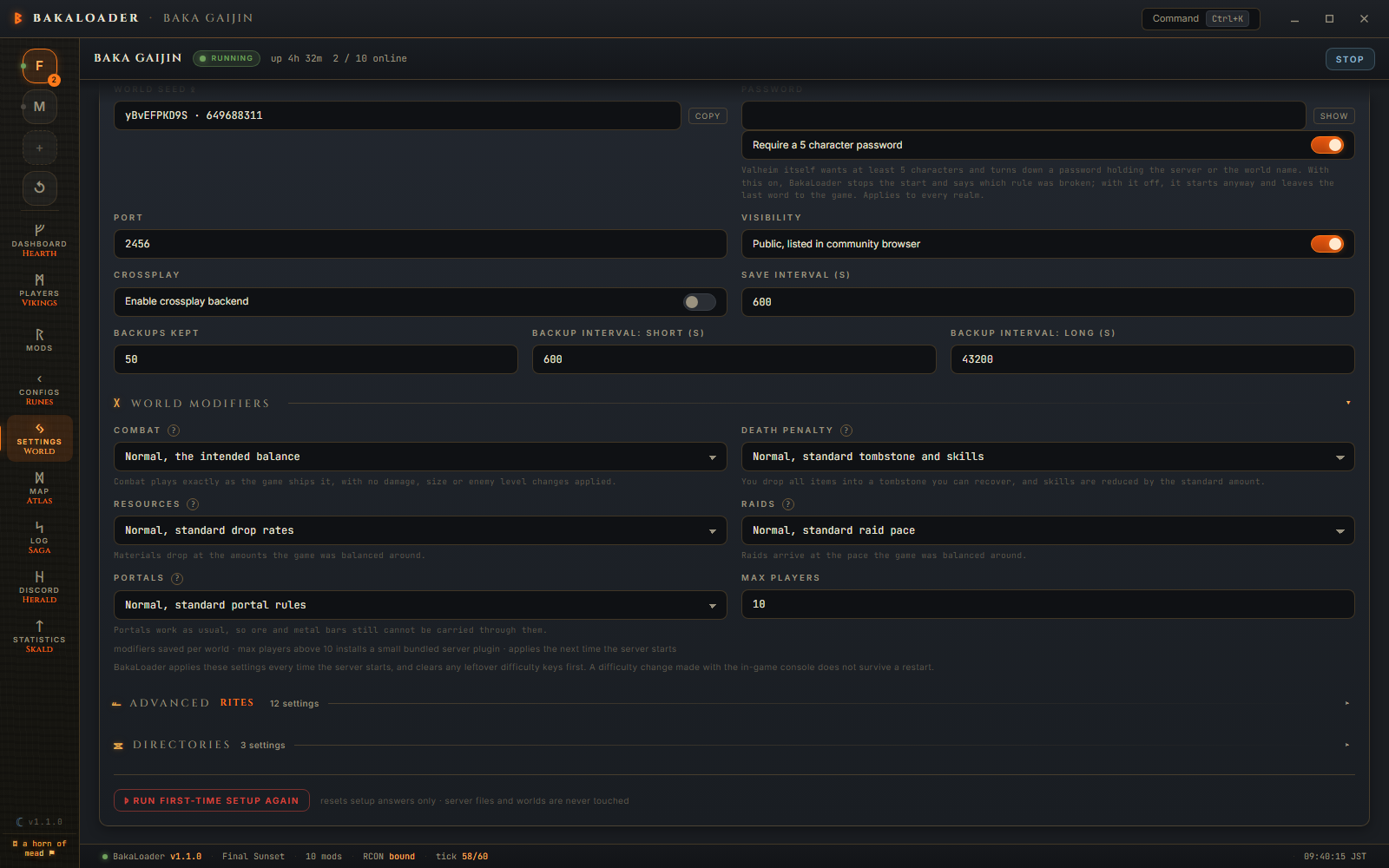Click 'BakaLoader v1.1.0' in the status bar
Image resolution: width=1389 pixels, height=868 pixels.
pos(152,857)
